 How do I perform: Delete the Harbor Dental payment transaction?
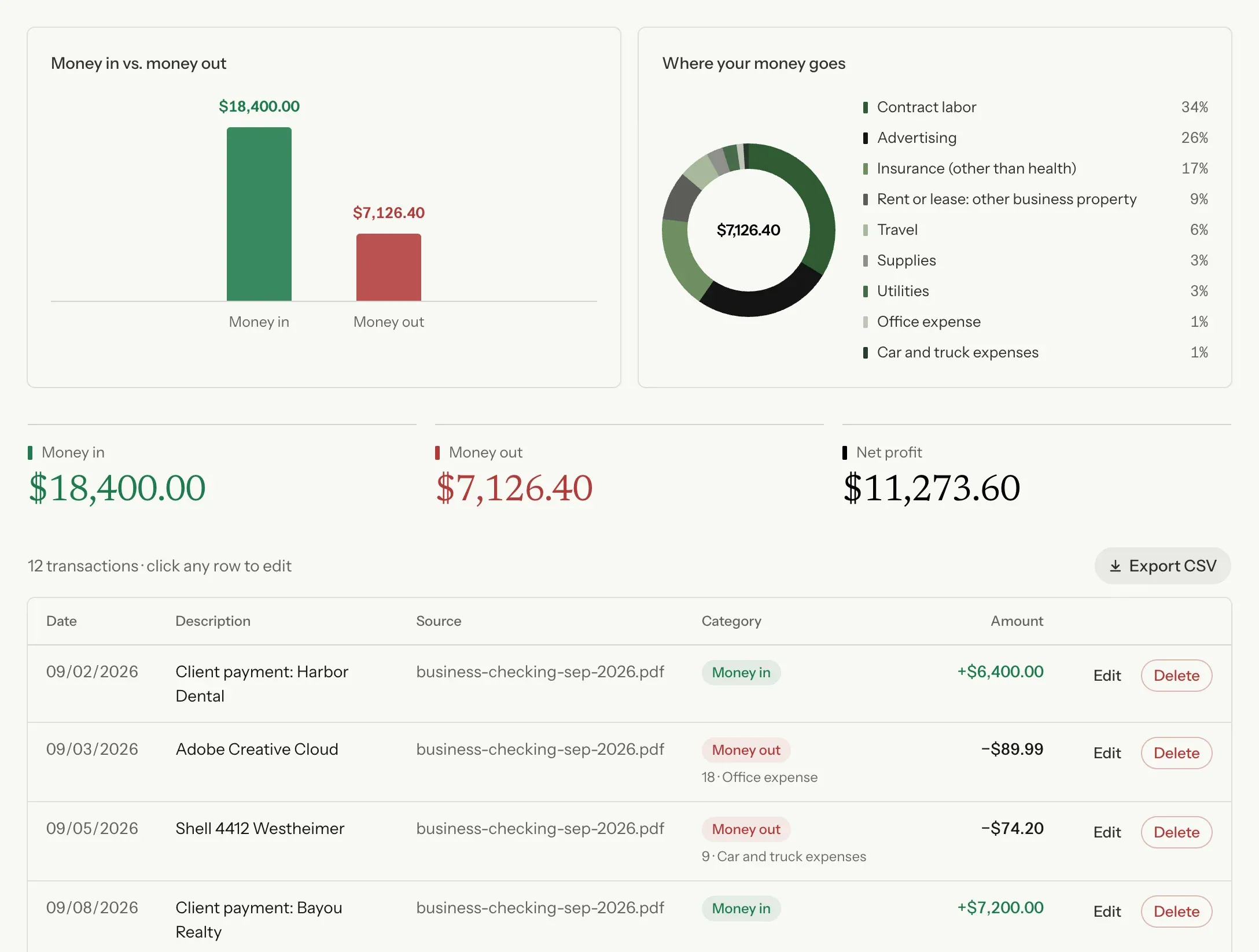pyautogui.click(x=1176, y=676)
